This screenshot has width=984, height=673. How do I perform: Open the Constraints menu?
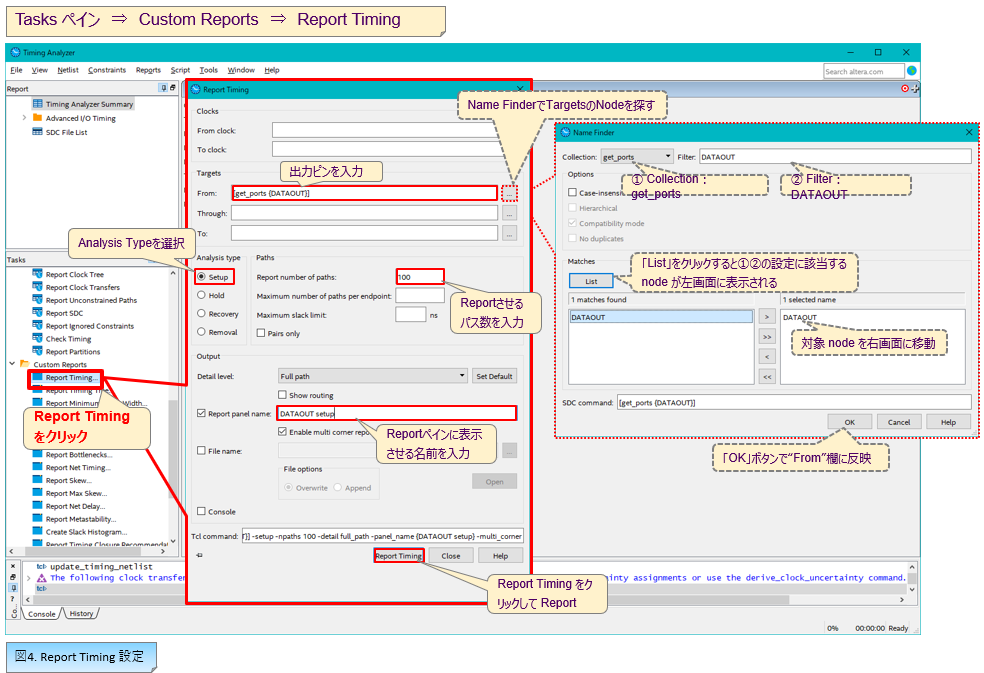107,70
